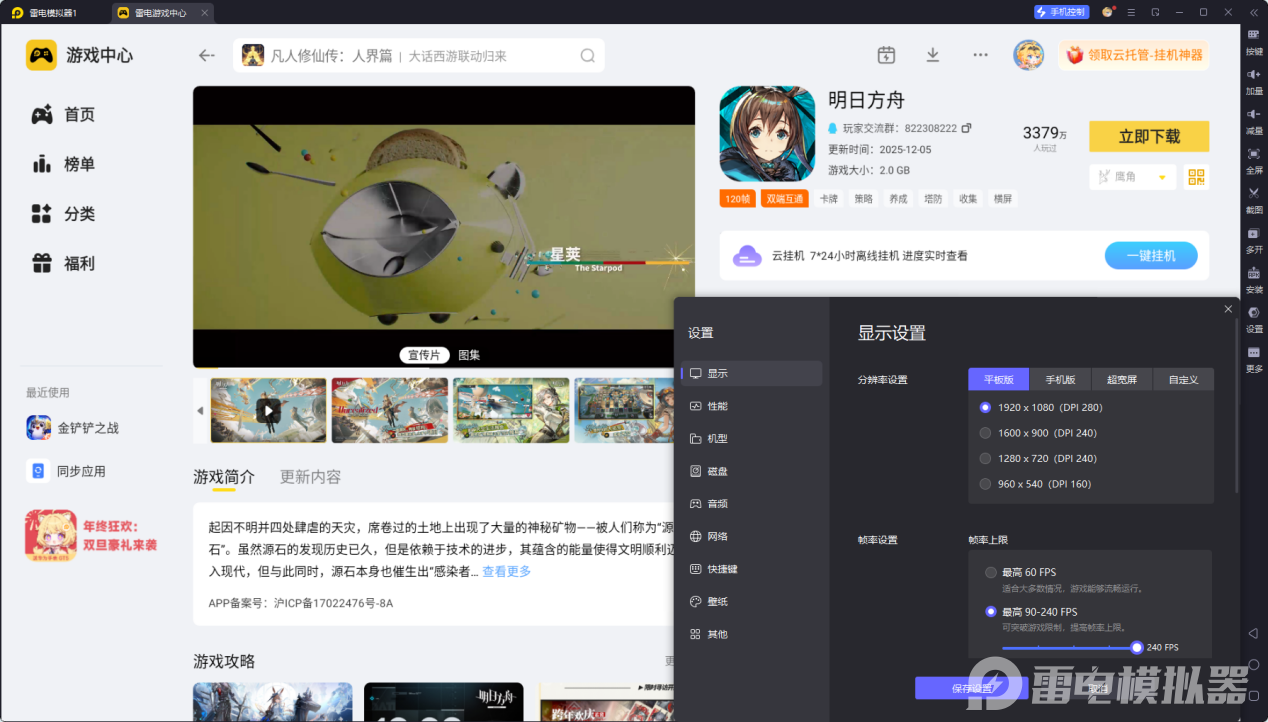Open the 性能 settings section
The height and width of the screenshot is (722, 1268).
coord(717,406)
